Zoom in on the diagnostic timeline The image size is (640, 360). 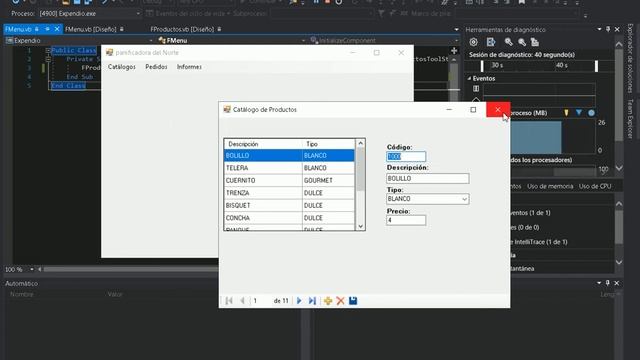click(508, 42)
